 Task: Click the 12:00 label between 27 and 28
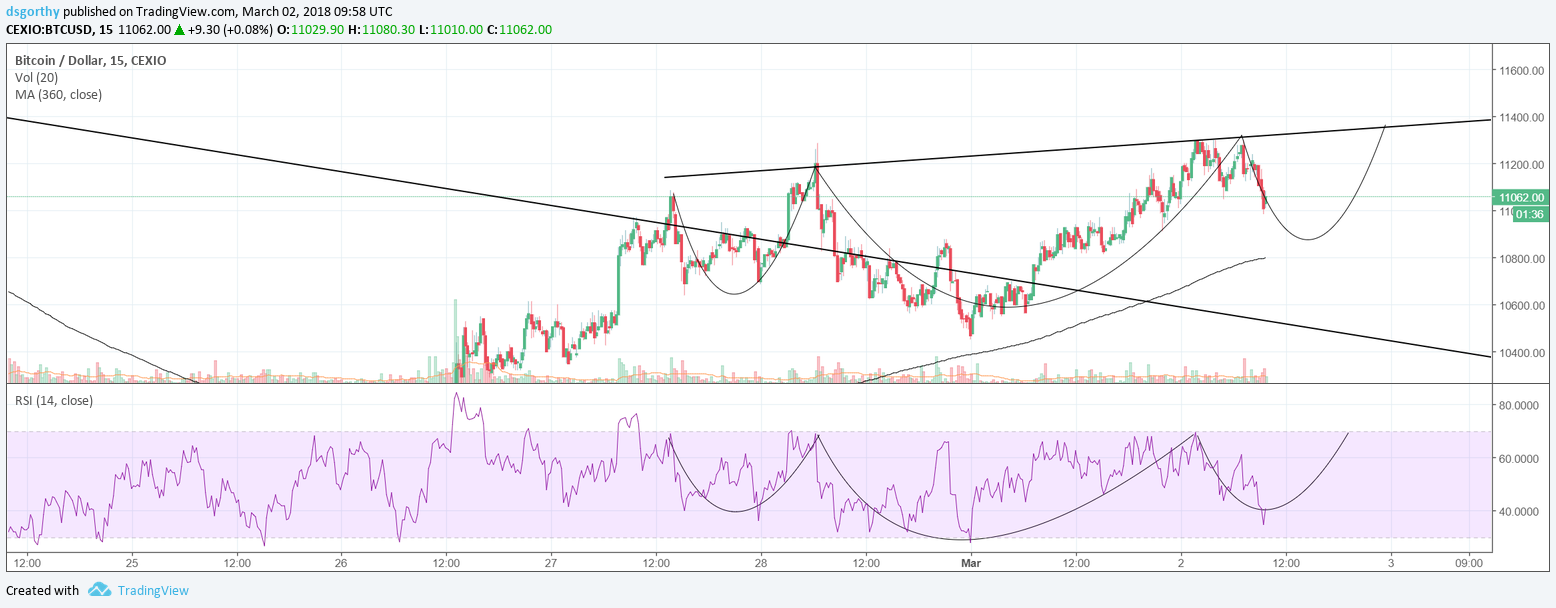[656, 562]
